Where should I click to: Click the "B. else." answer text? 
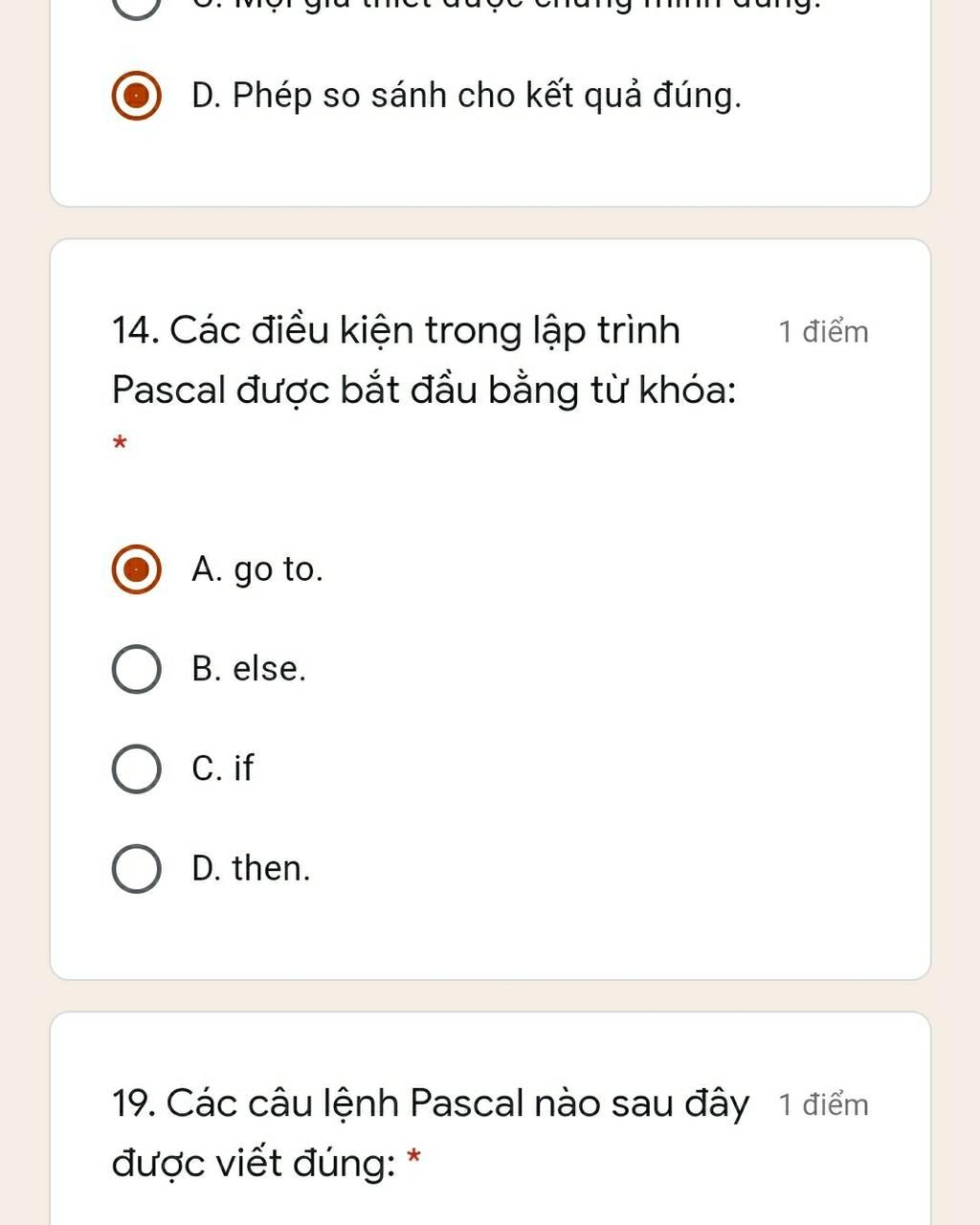249,669
